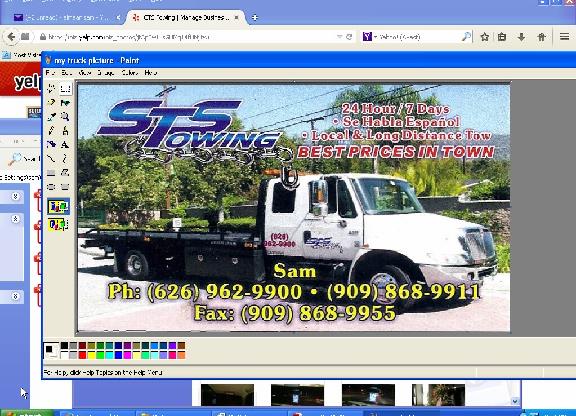Select the magenta palette swatch

(x=127, y=355)
